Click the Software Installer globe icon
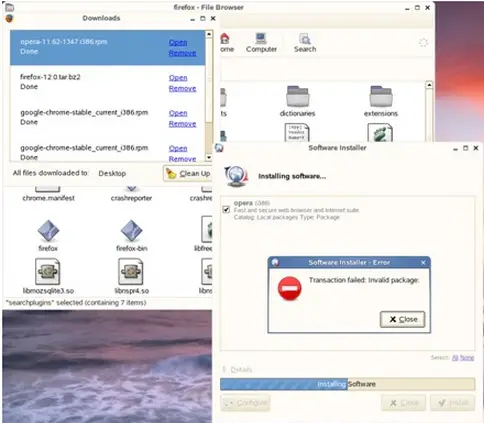Screen dimensions: 484x423 [x=236, y=176]
